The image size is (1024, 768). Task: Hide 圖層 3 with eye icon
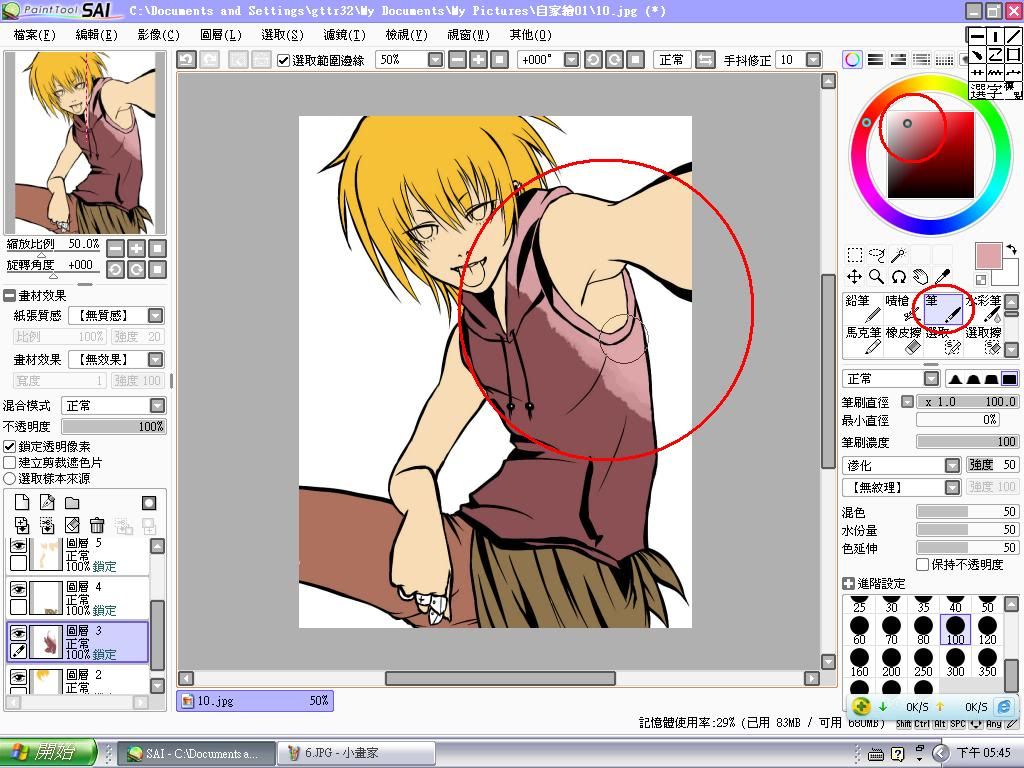[x=18, y=633]
